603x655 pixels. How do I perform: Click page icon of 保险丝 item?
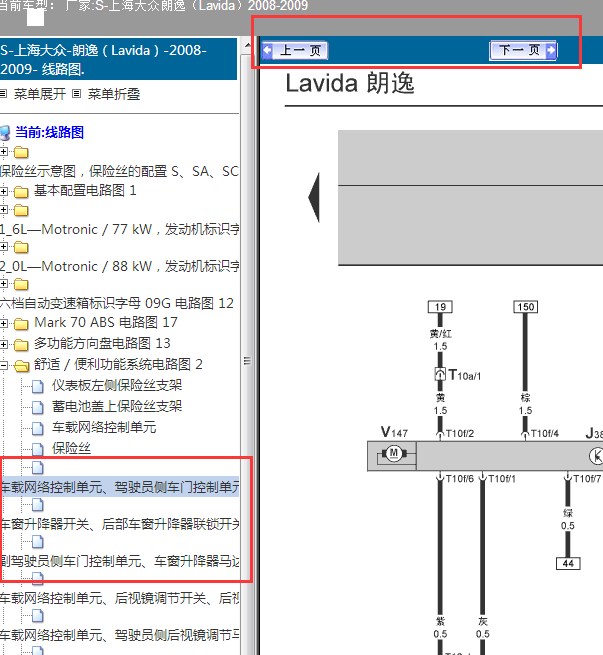(38, 449)
